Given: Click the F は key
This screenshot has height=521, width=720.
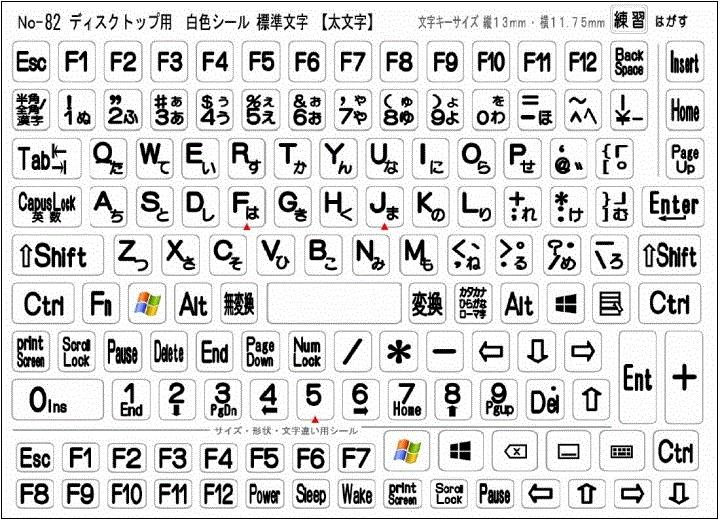Looking at the screenshot, I should click(x=247, y=207).
